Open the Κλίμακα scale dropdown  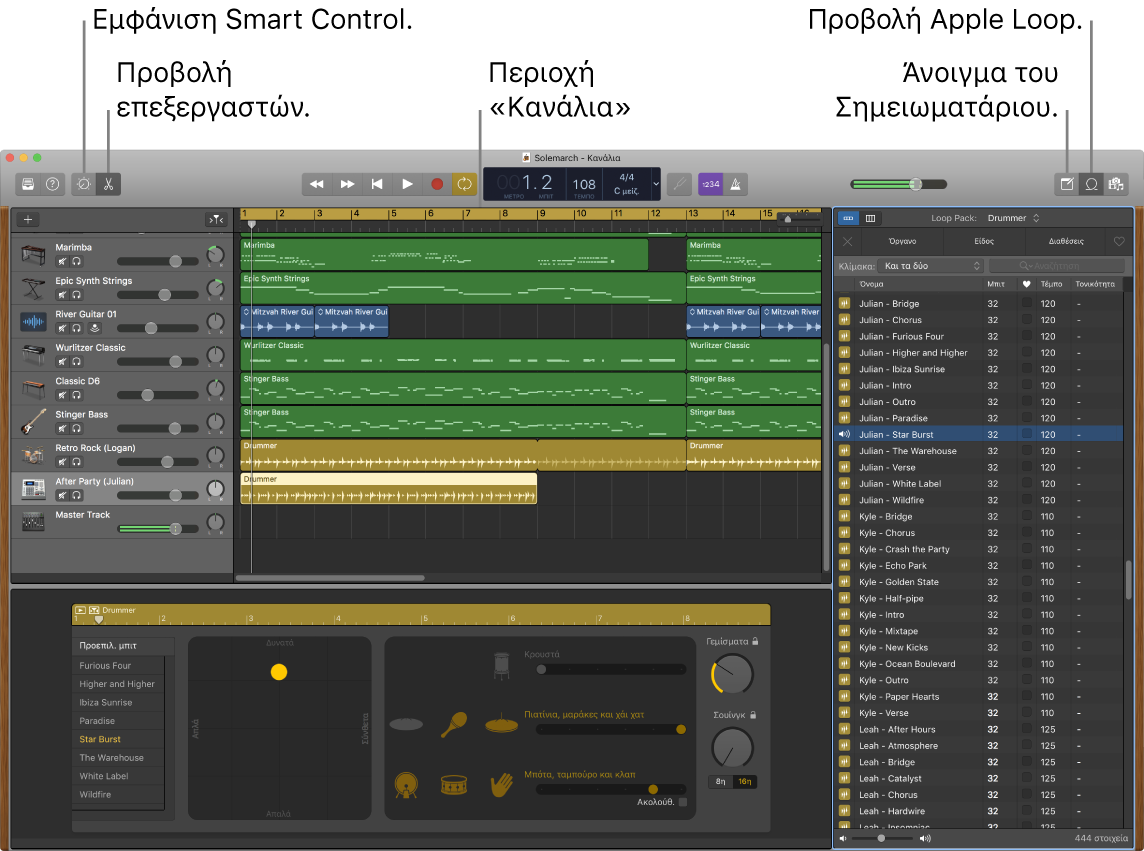coord(930,265)
